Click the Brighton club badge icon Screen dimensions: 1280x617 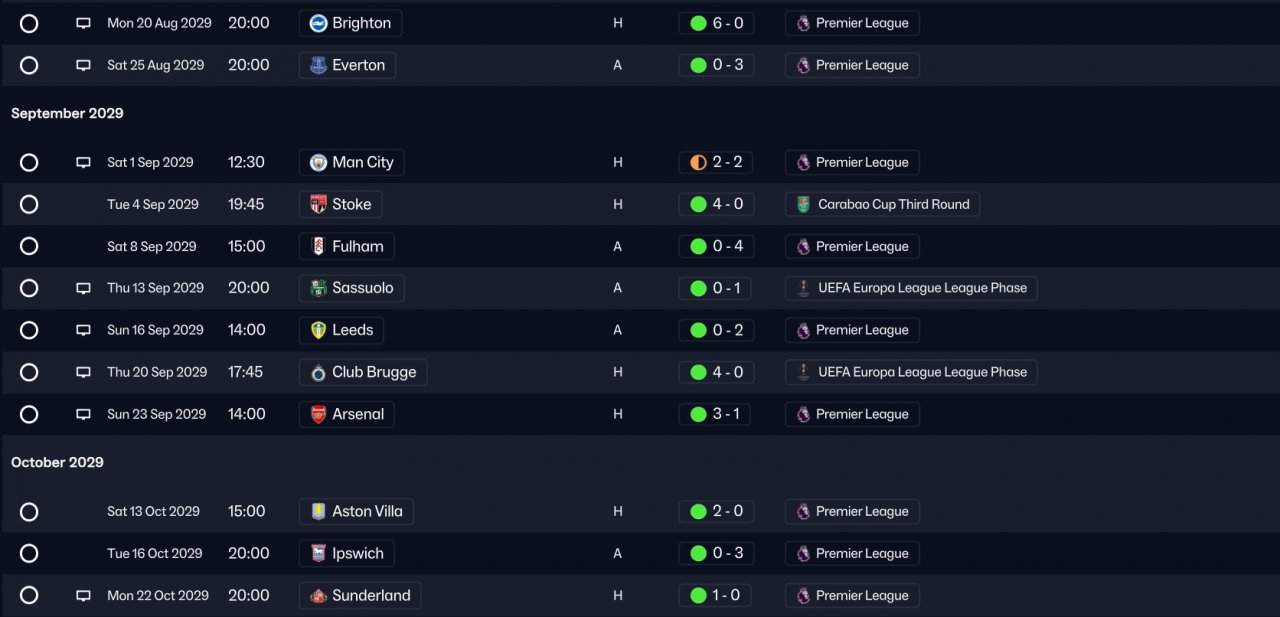(x=318, y=23)
